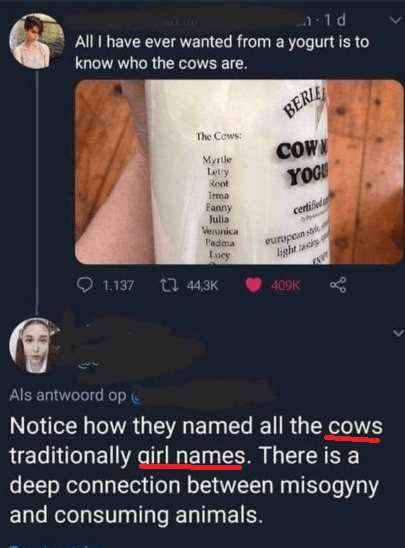Click the 44,3K retweet count
Viewport: 405px width, 548px height.
tap(203, 286)
